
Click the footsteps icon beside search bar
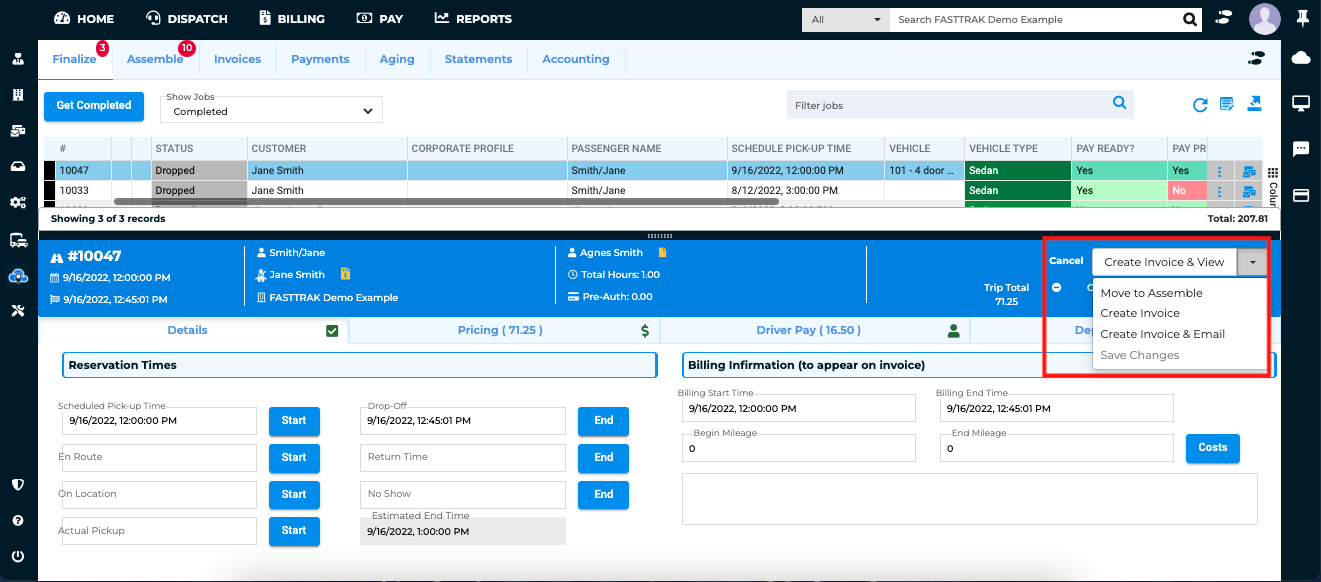[1222, 18]
